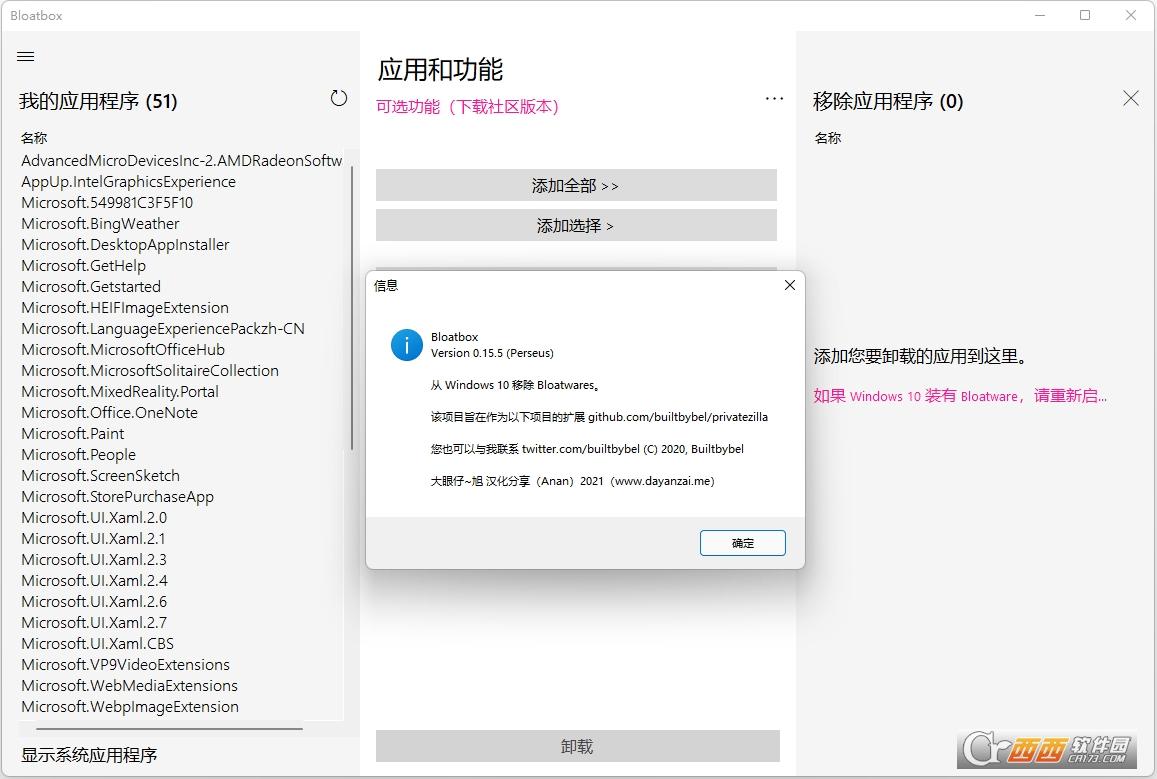Click the 如果 Windows 10 装有 Bloatware link
This screenshot has height=779, width=1157.
tap(960, 396)
